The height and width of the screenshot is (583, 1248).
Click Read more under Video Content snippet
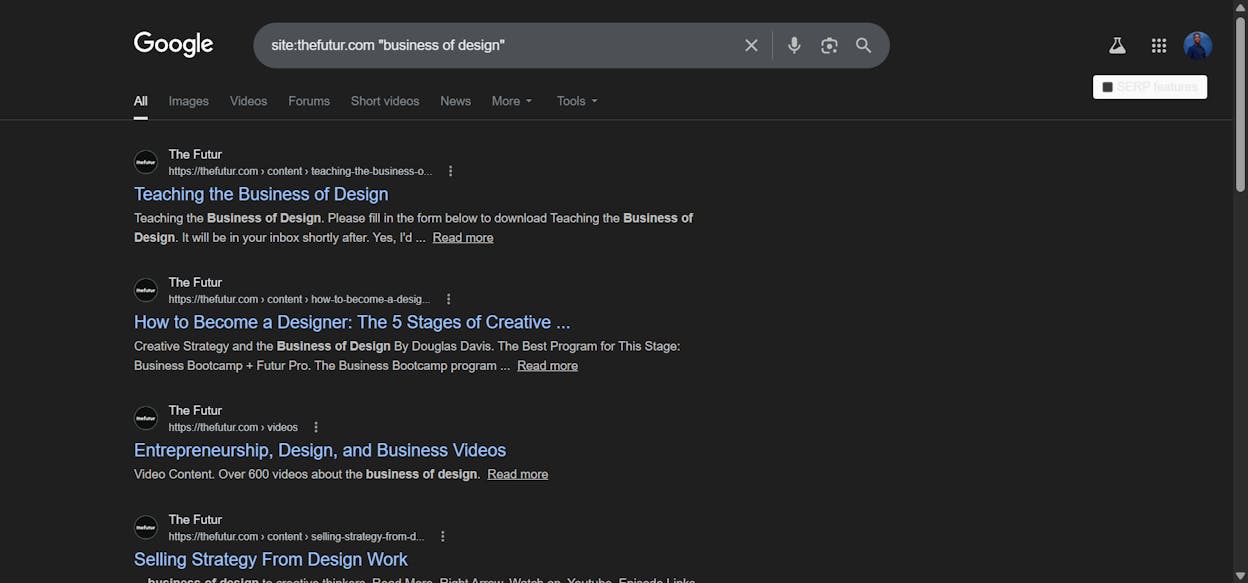tap(518, 474)
